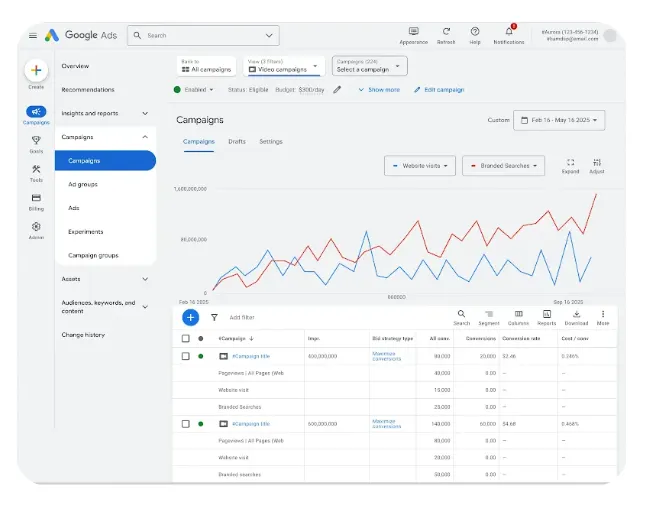Select Experiments in the sidebar

pos(85,231)
